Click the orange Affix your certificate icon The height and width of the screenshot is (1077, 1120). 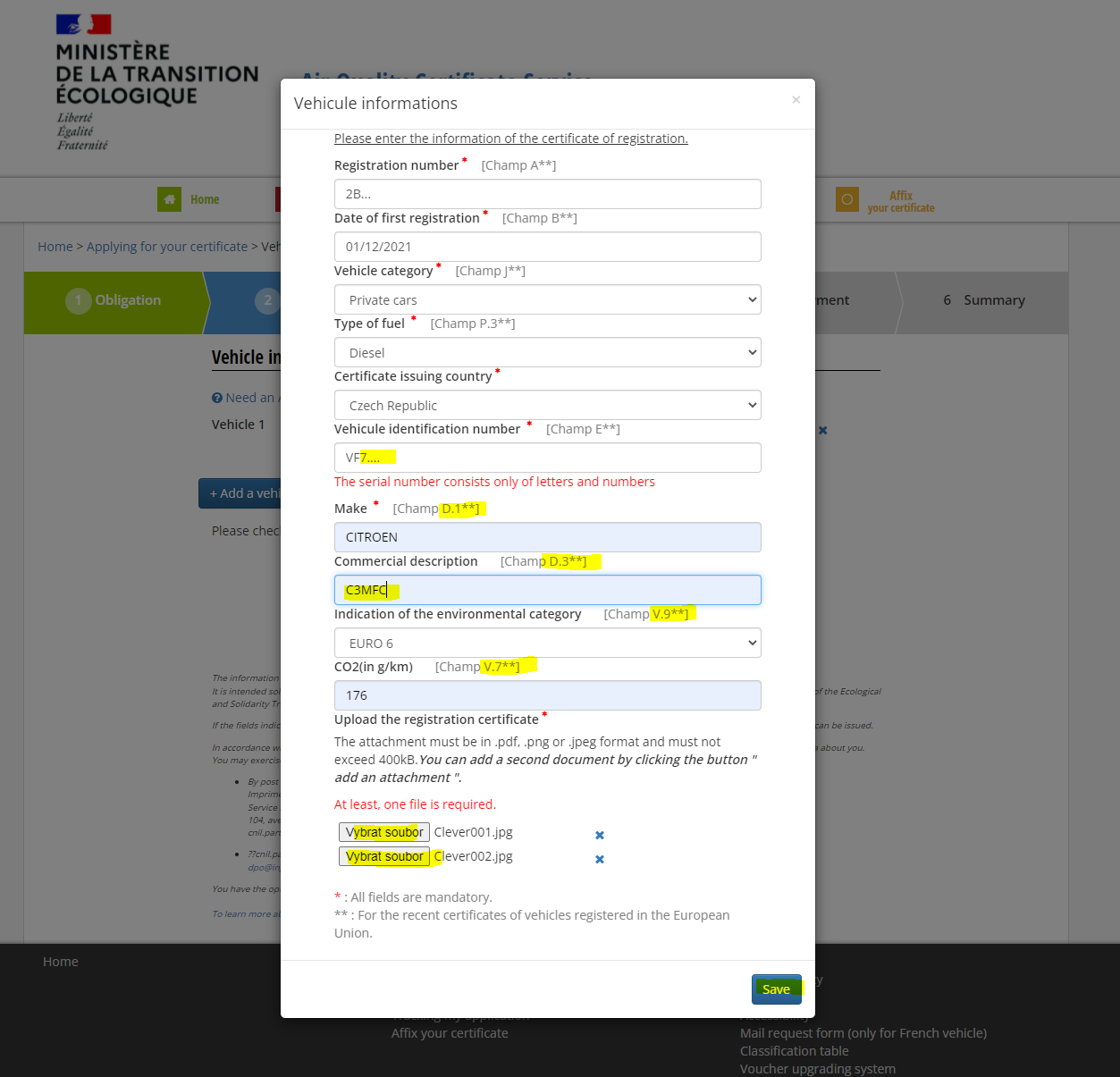[846, 199]
